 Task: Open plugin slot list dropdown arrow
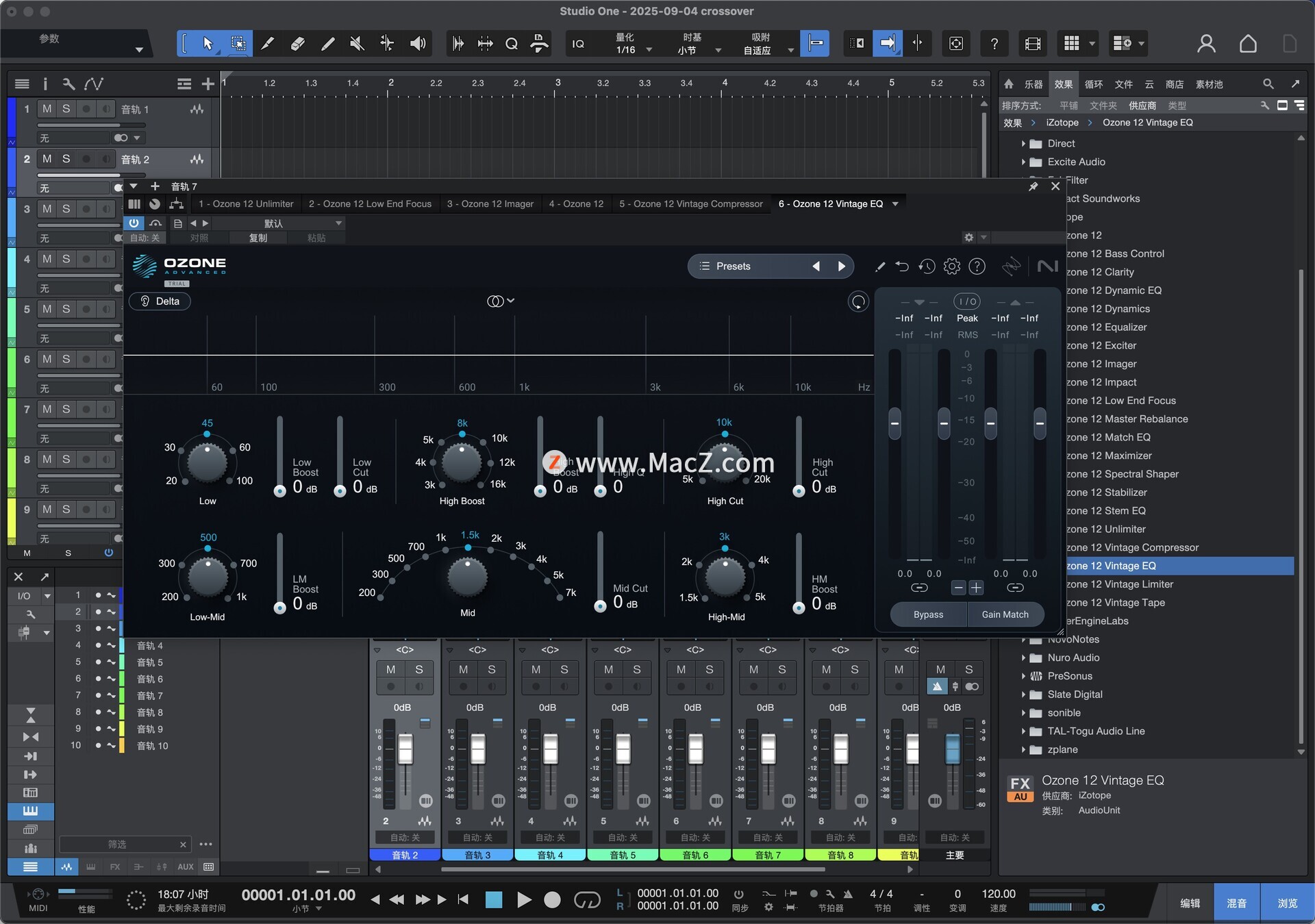[895, 204]
